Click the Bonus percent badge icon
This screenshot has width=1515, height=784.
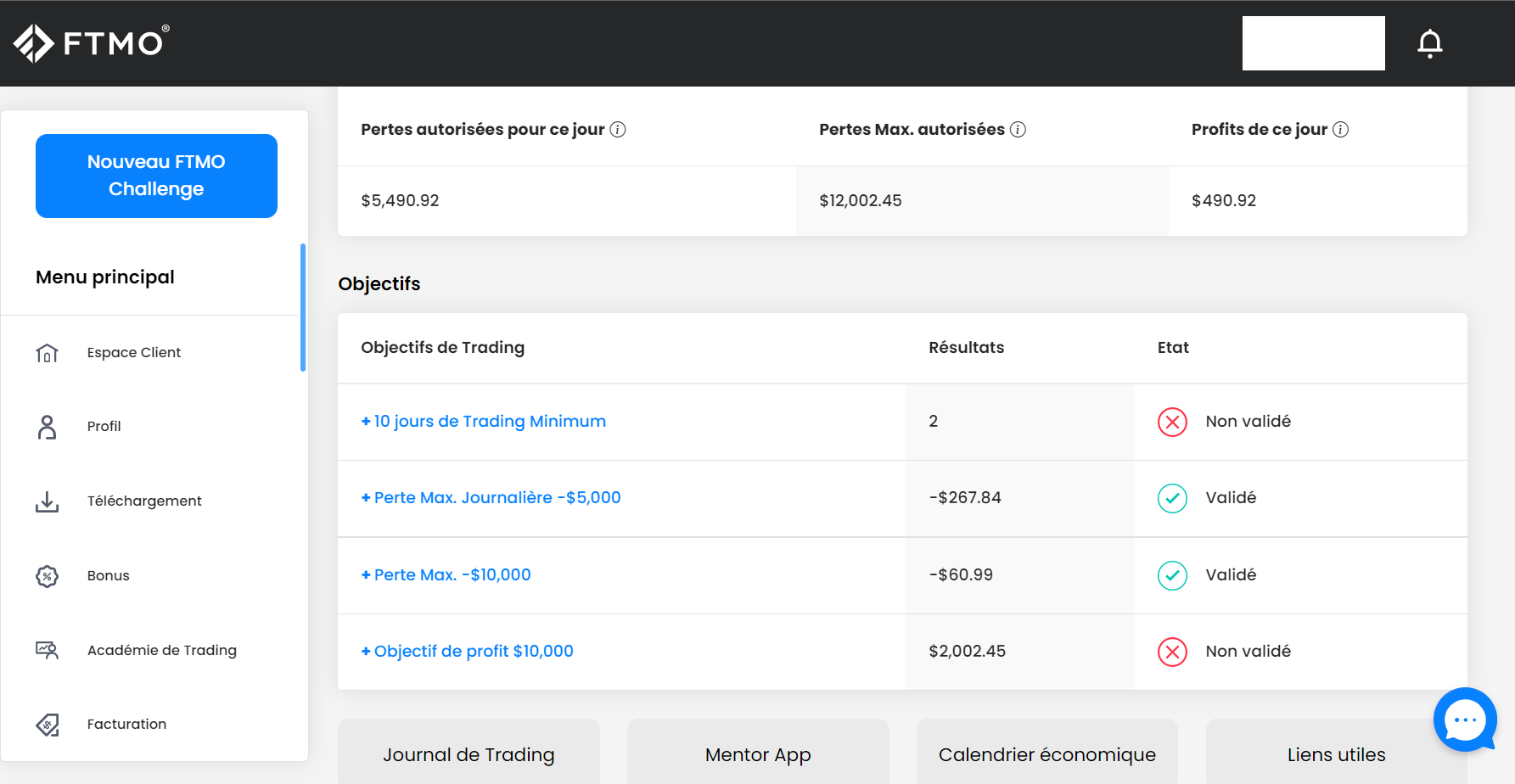tap(48, 576)
